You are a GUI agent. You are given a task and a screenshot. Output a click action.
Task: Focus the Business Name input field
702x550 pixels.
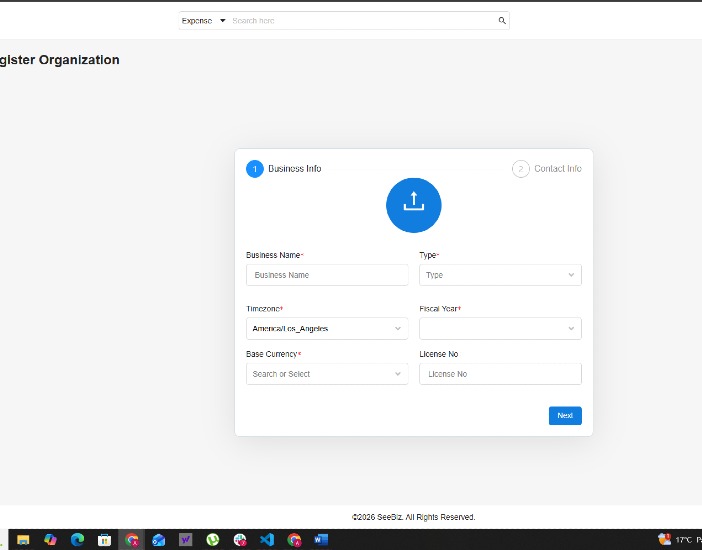coord(327,275)
